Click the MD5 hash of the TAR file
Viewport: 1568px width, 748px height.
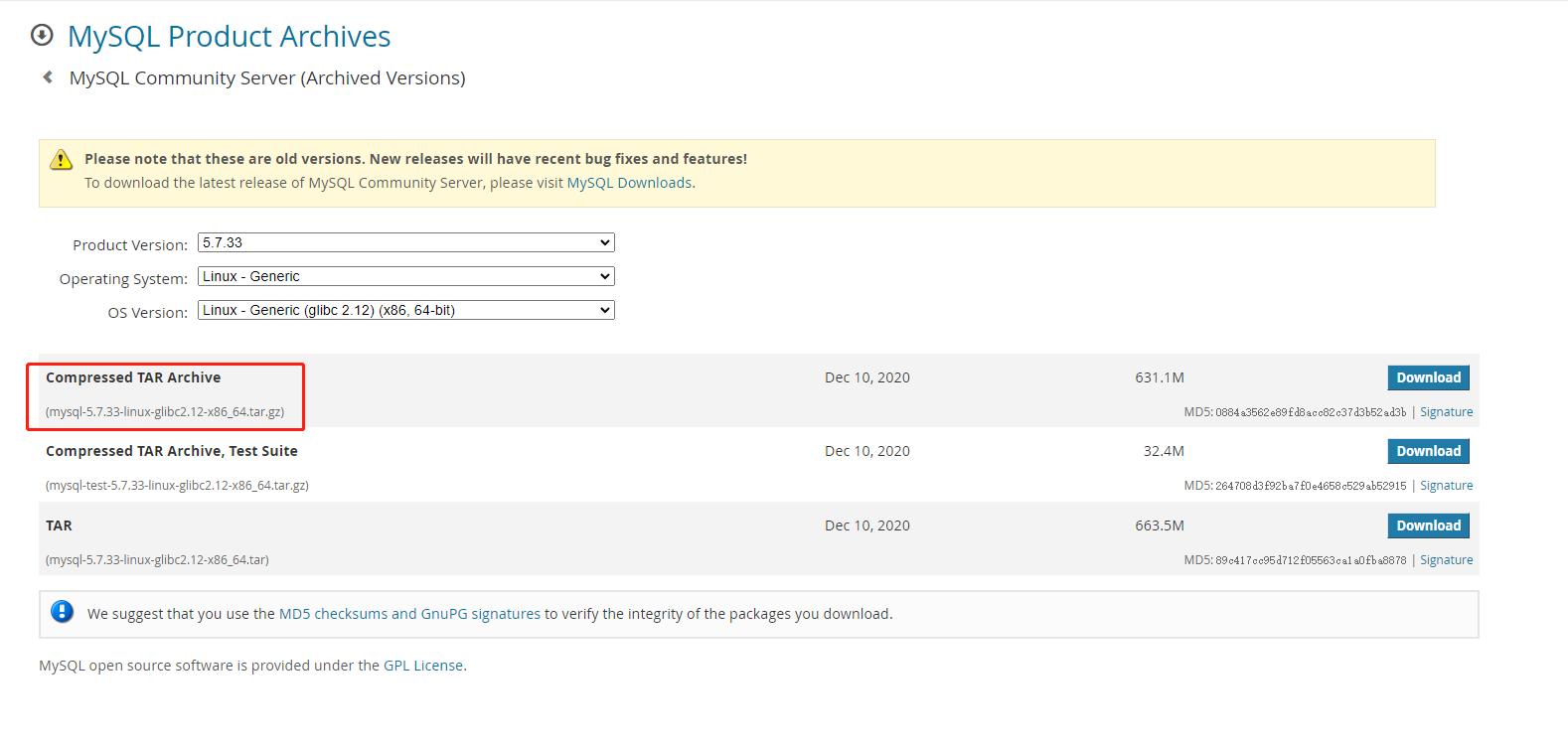(1311, 560)
